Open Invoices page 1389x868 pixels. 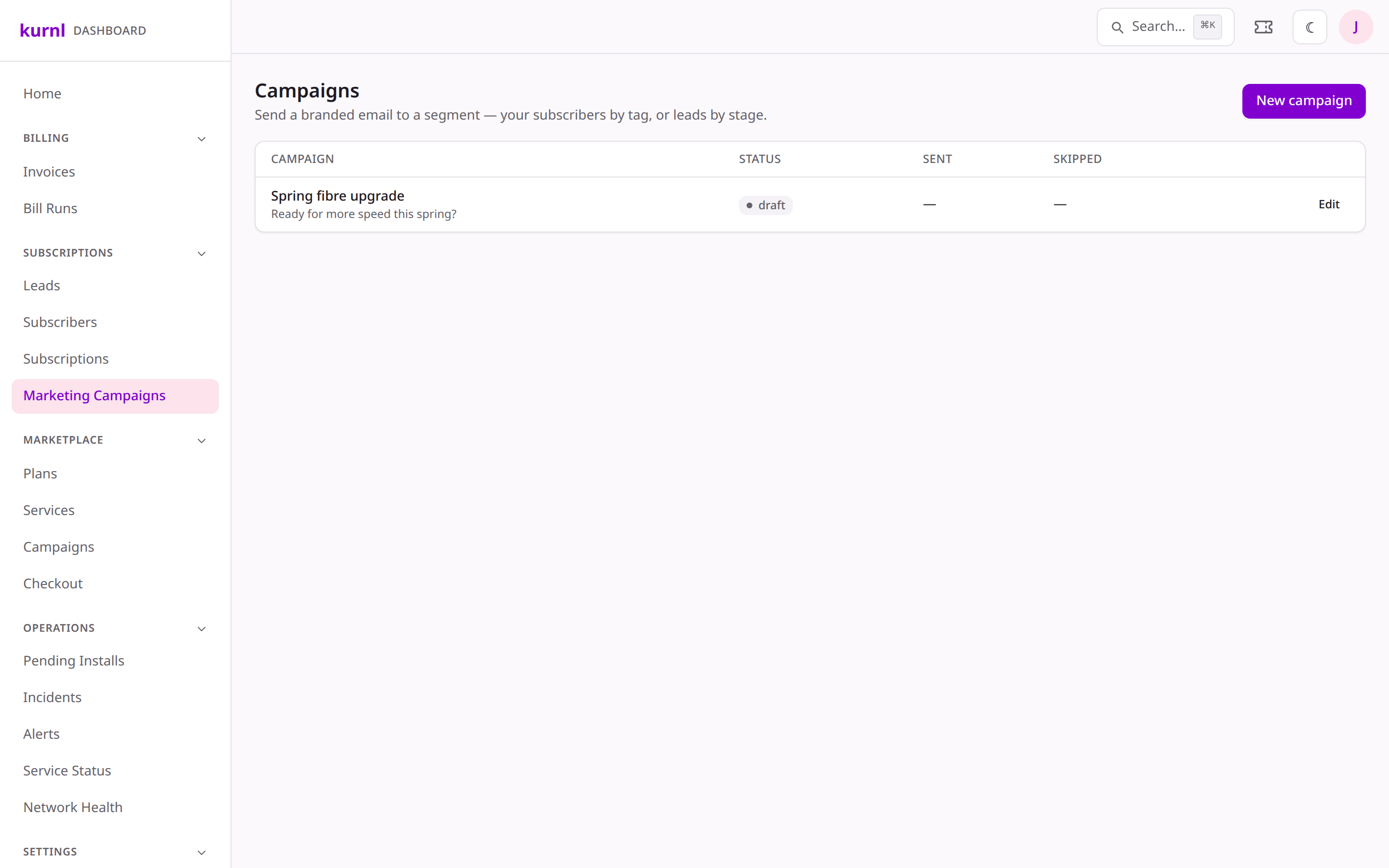115,172
